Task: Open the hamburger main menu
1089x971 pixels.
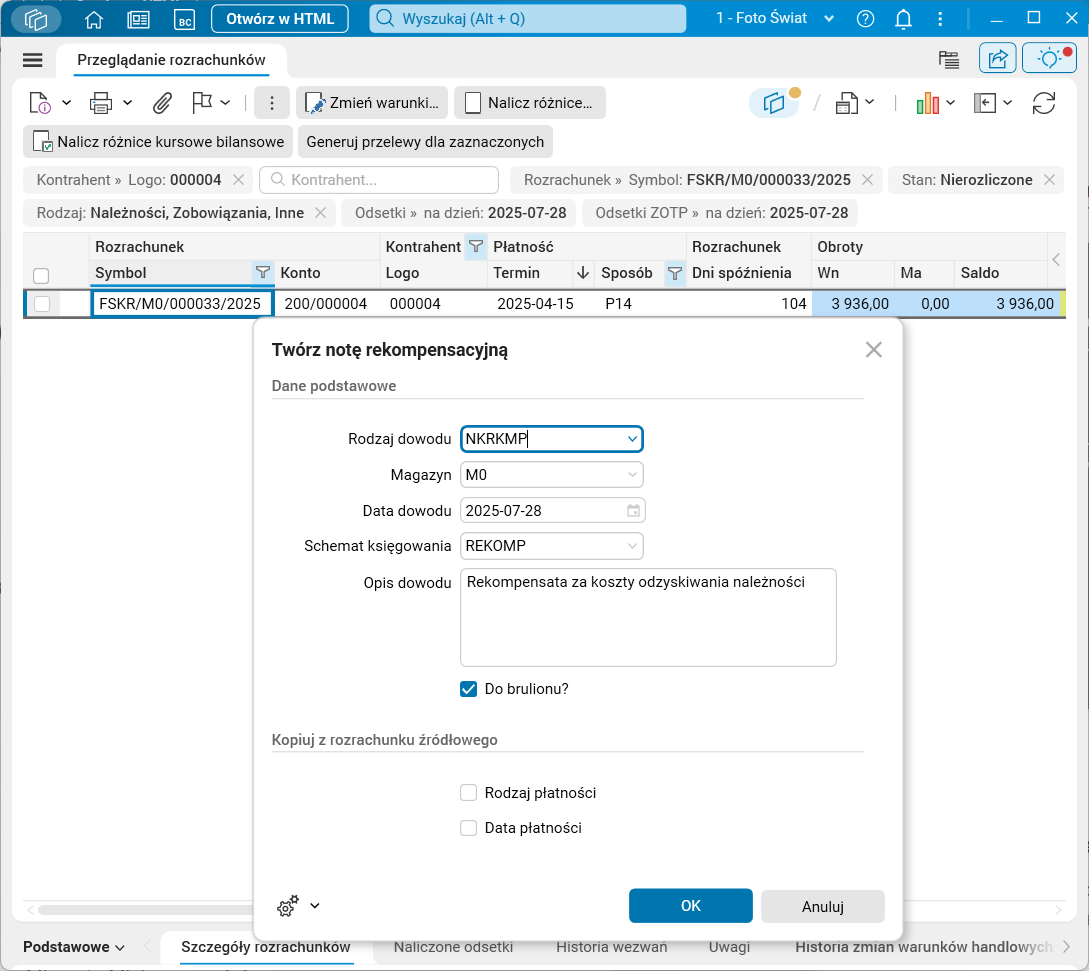Action: (33, 60)
